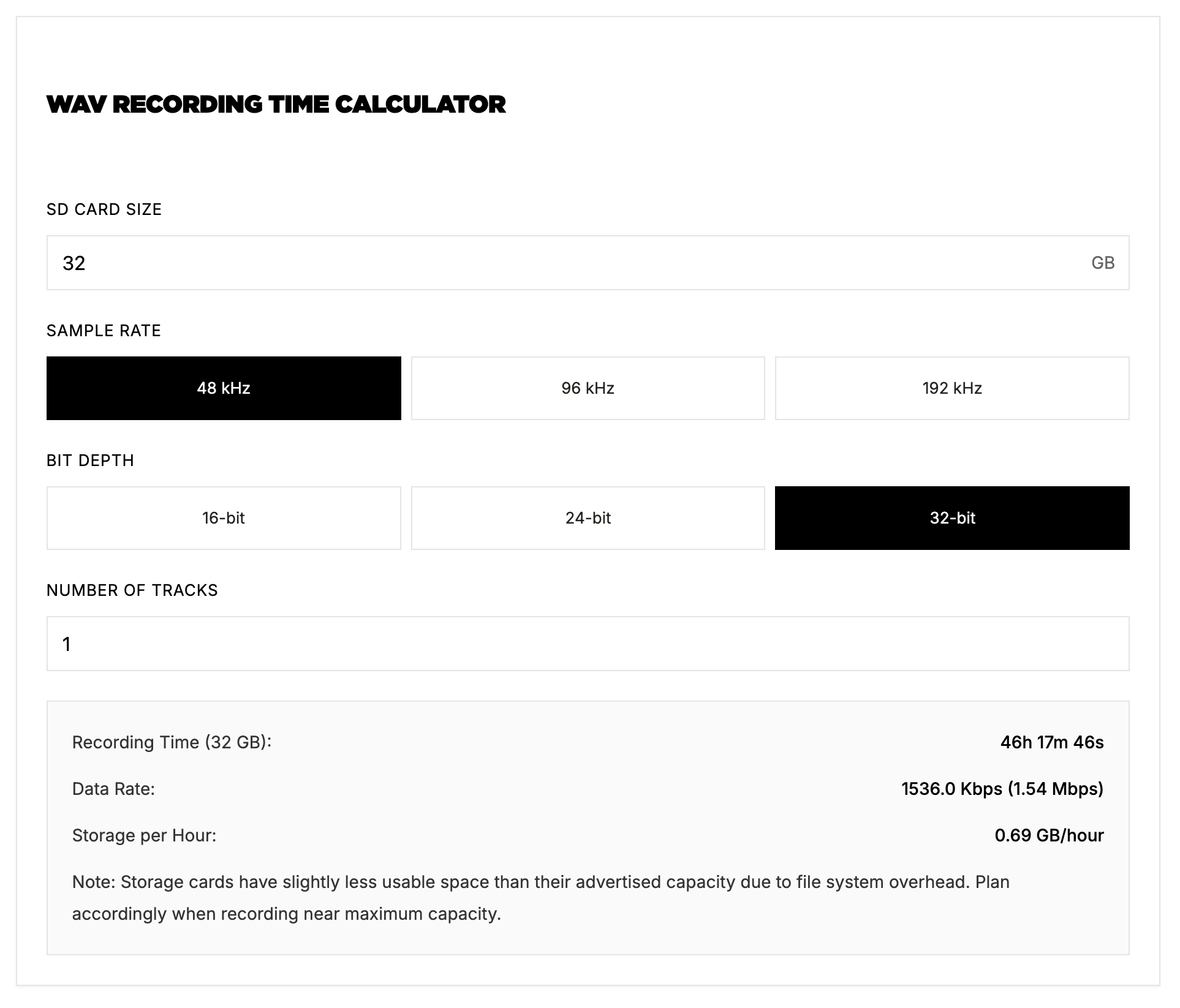Click the BIT DEPTH label
Viewport: 1180px width, 1008px height.
click(x=90, y=461)
